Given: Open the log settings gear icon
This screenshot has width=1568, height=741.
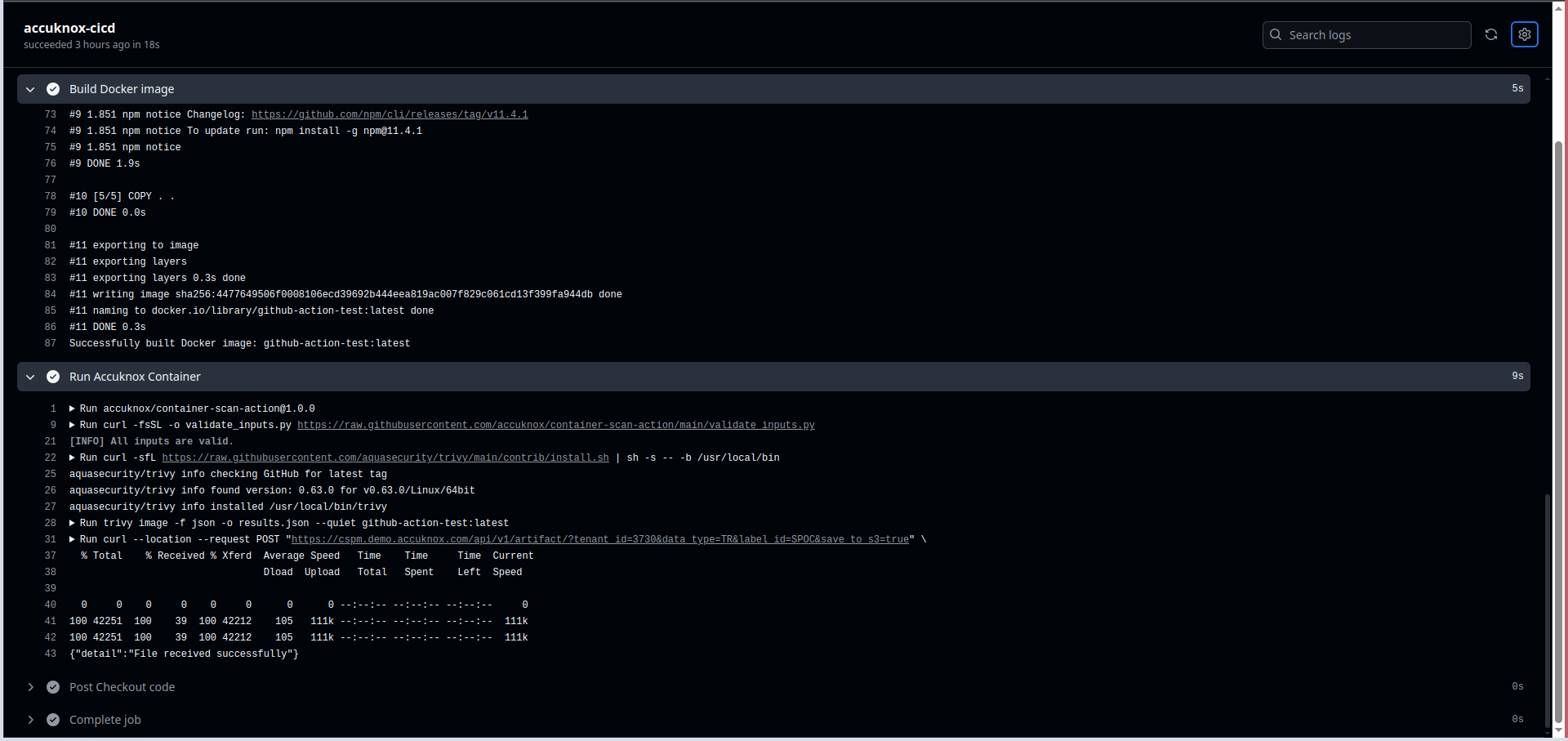Looking at the screenshot, I should 1524,34.
